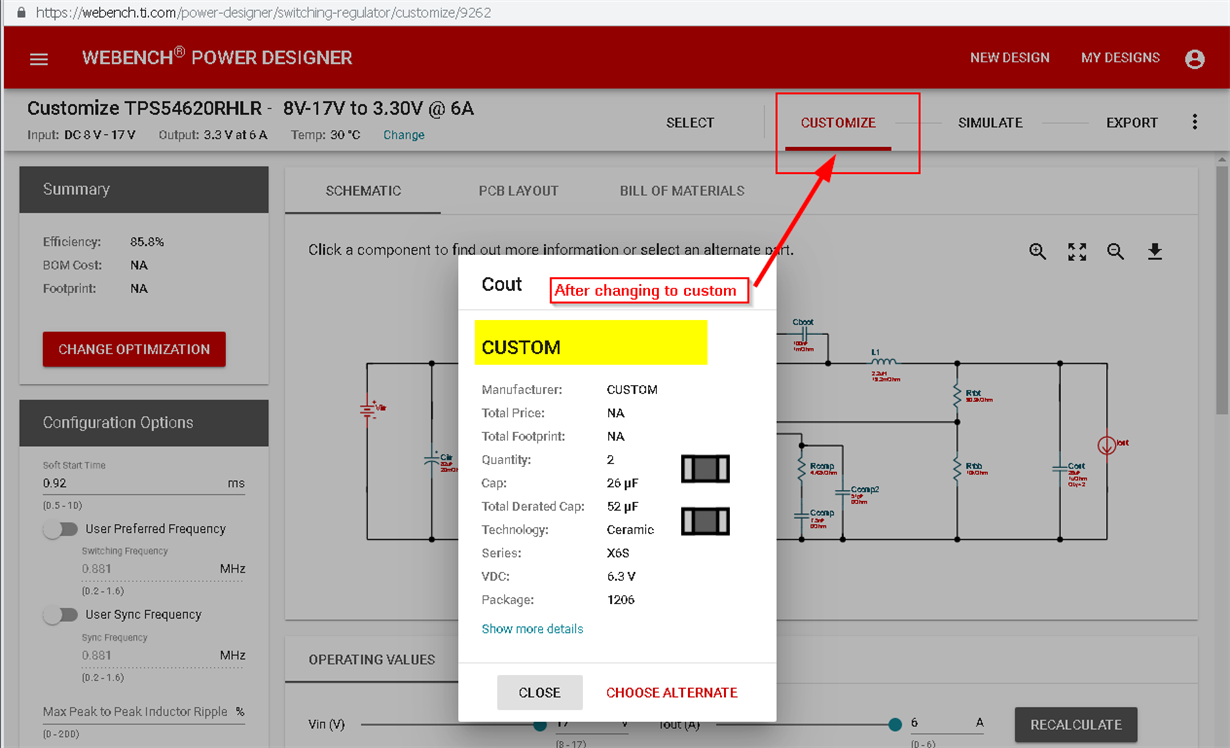
Task: Click the lower capacitor package image
Action: 705,521
